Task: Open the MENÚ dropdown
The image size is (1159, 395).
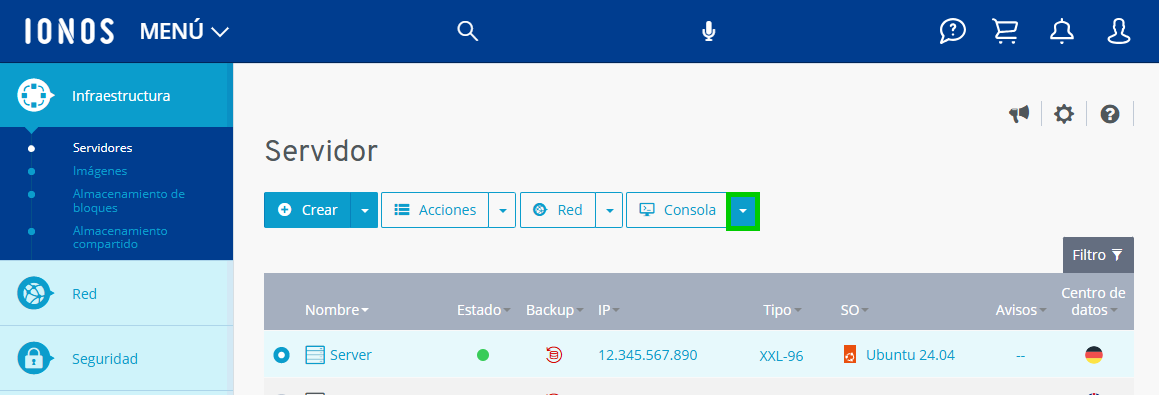Action: coord(185,32)
